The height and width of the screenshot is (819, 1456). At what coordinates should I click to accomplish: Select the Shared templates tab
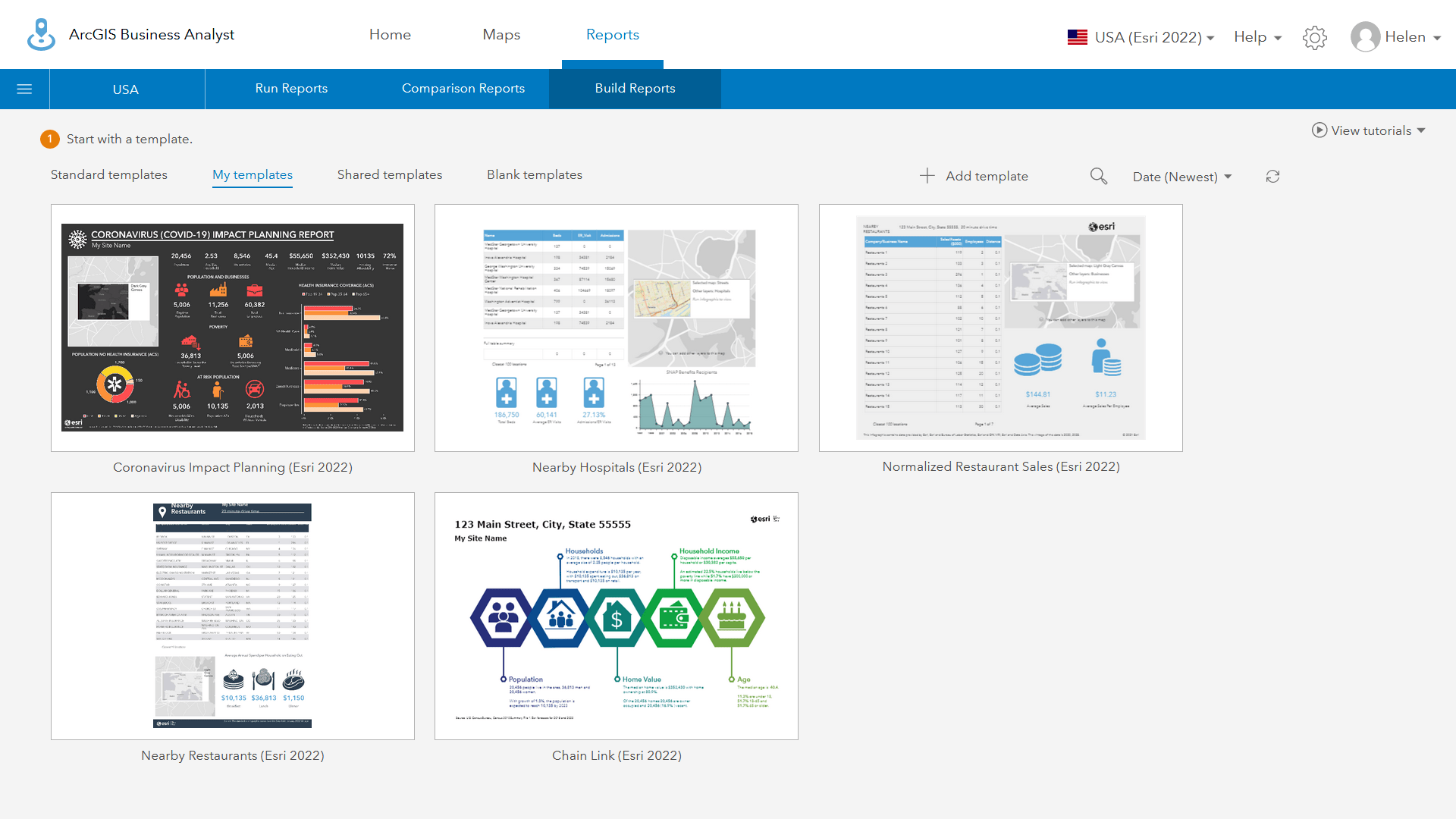(x=390, y=175)
